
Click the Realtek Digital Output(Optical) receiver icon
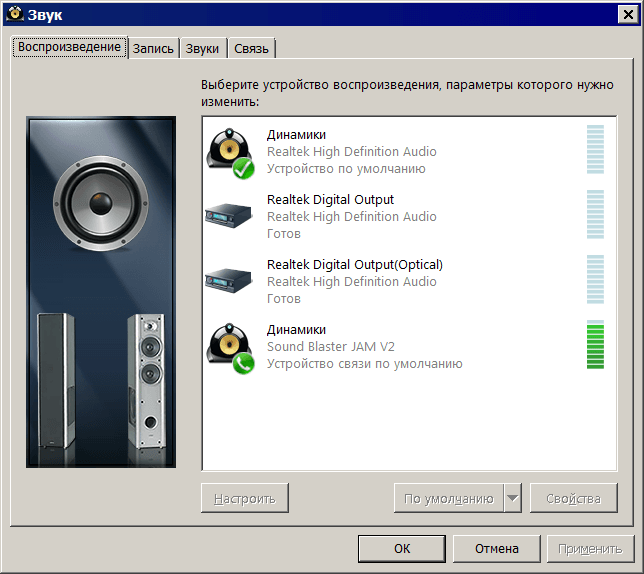point(228,280)
